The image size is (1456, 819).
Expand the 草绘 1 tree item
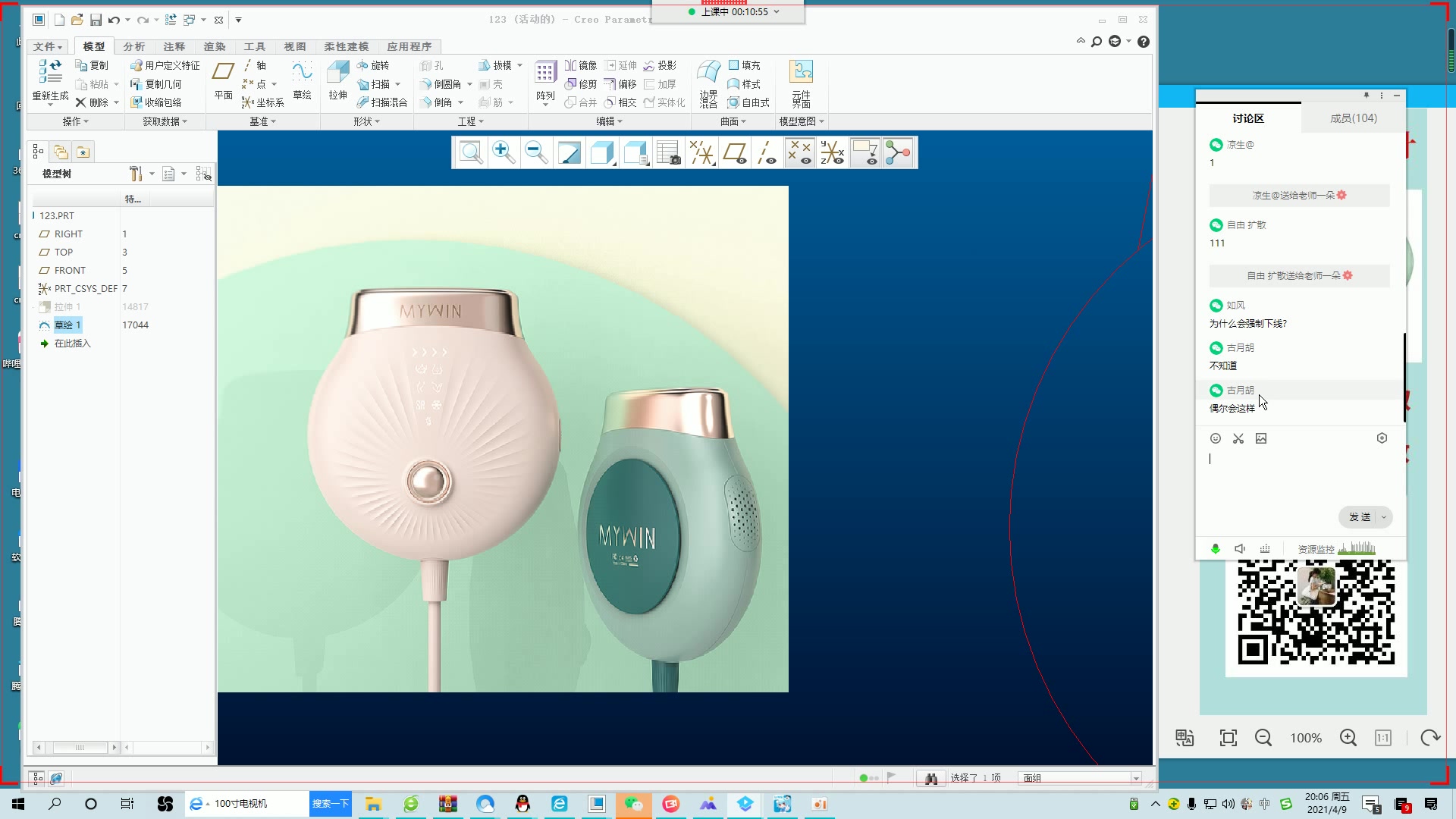pyautogui.click(x=34, y=325)
